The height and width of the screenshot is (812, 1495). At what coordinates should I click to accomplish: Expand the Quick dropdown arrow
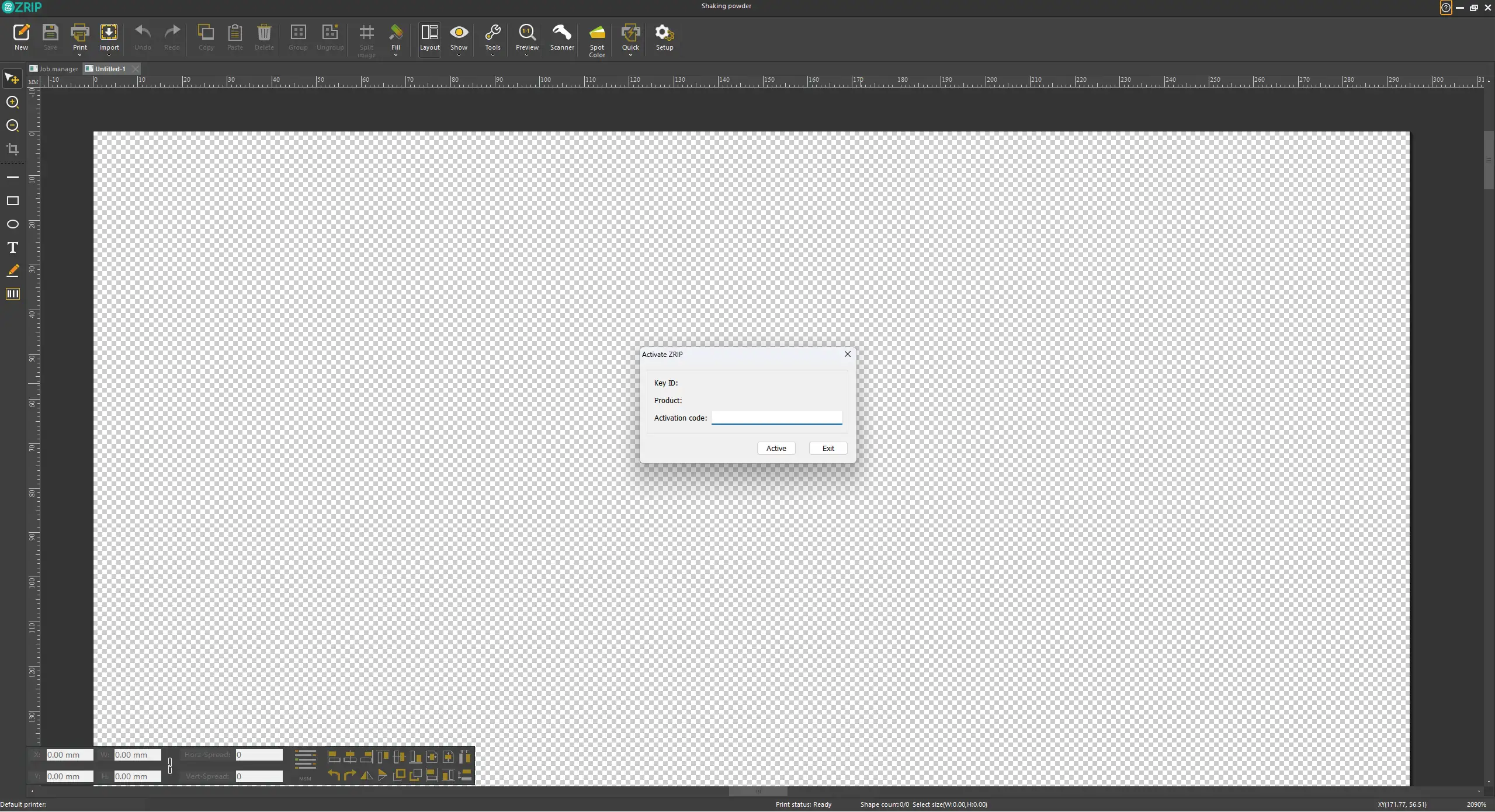[630, 55]
